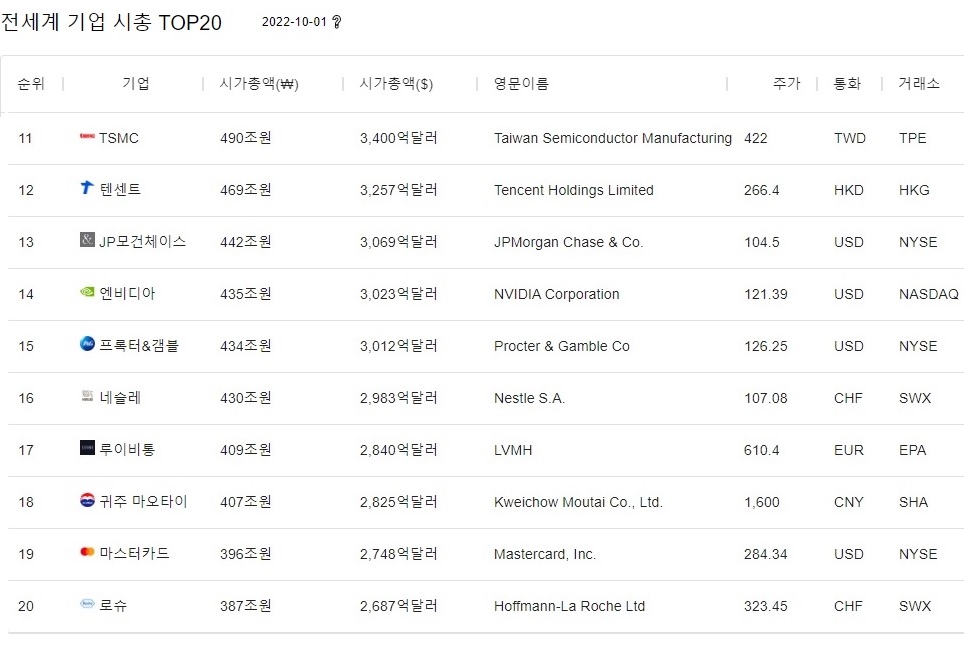Open the 마스터카드 company name
This screenshot has width=964, height=650.
134,553
